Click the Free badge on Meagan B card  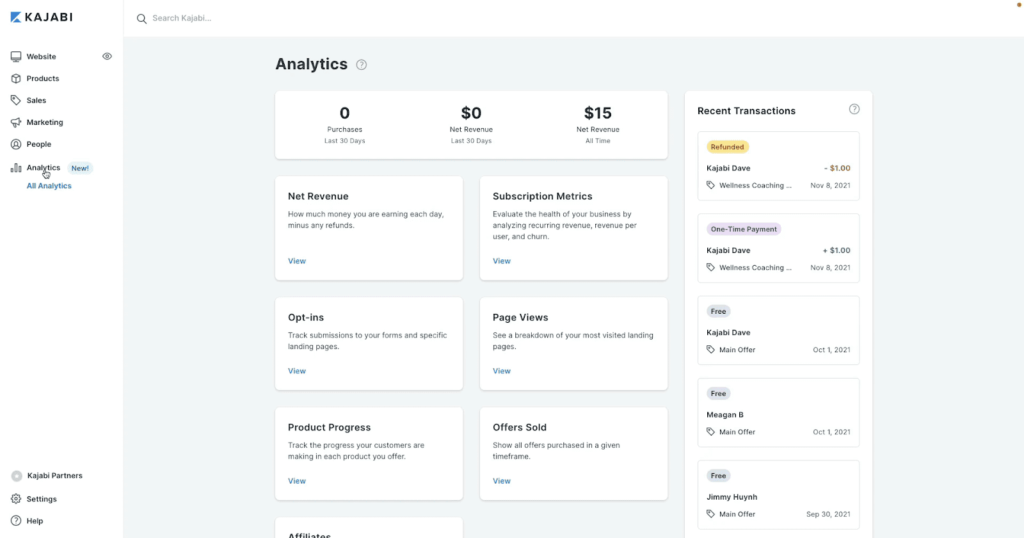pos(718,394)
